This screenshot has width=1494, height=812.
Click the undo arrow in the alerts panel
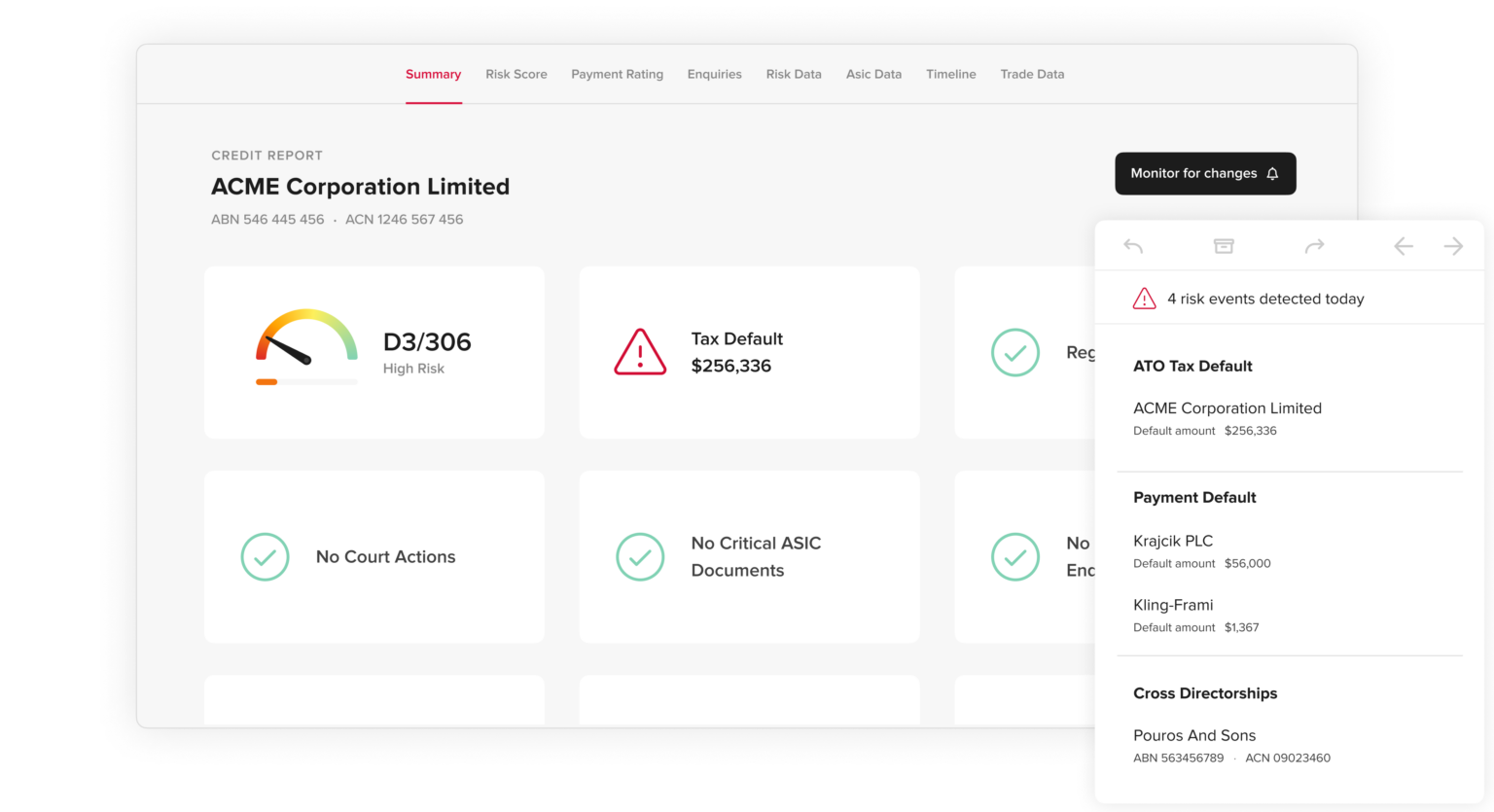[1132, 246]
